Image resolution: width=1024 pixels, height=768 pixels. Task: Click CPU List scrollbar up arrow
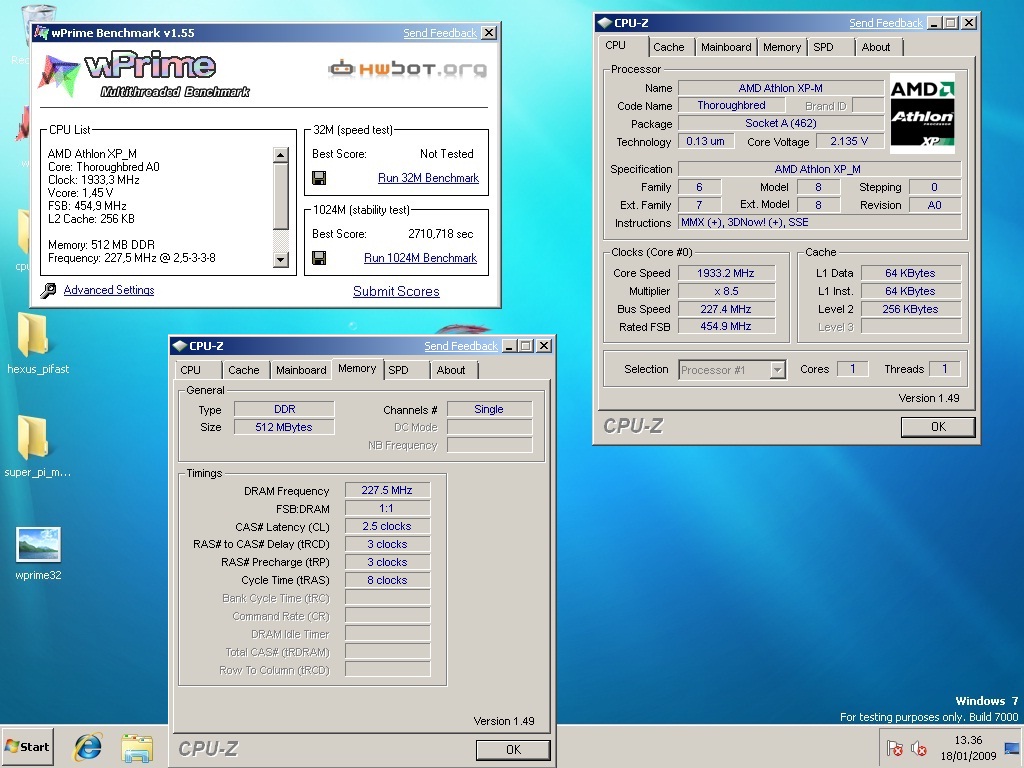coord(281,155)
